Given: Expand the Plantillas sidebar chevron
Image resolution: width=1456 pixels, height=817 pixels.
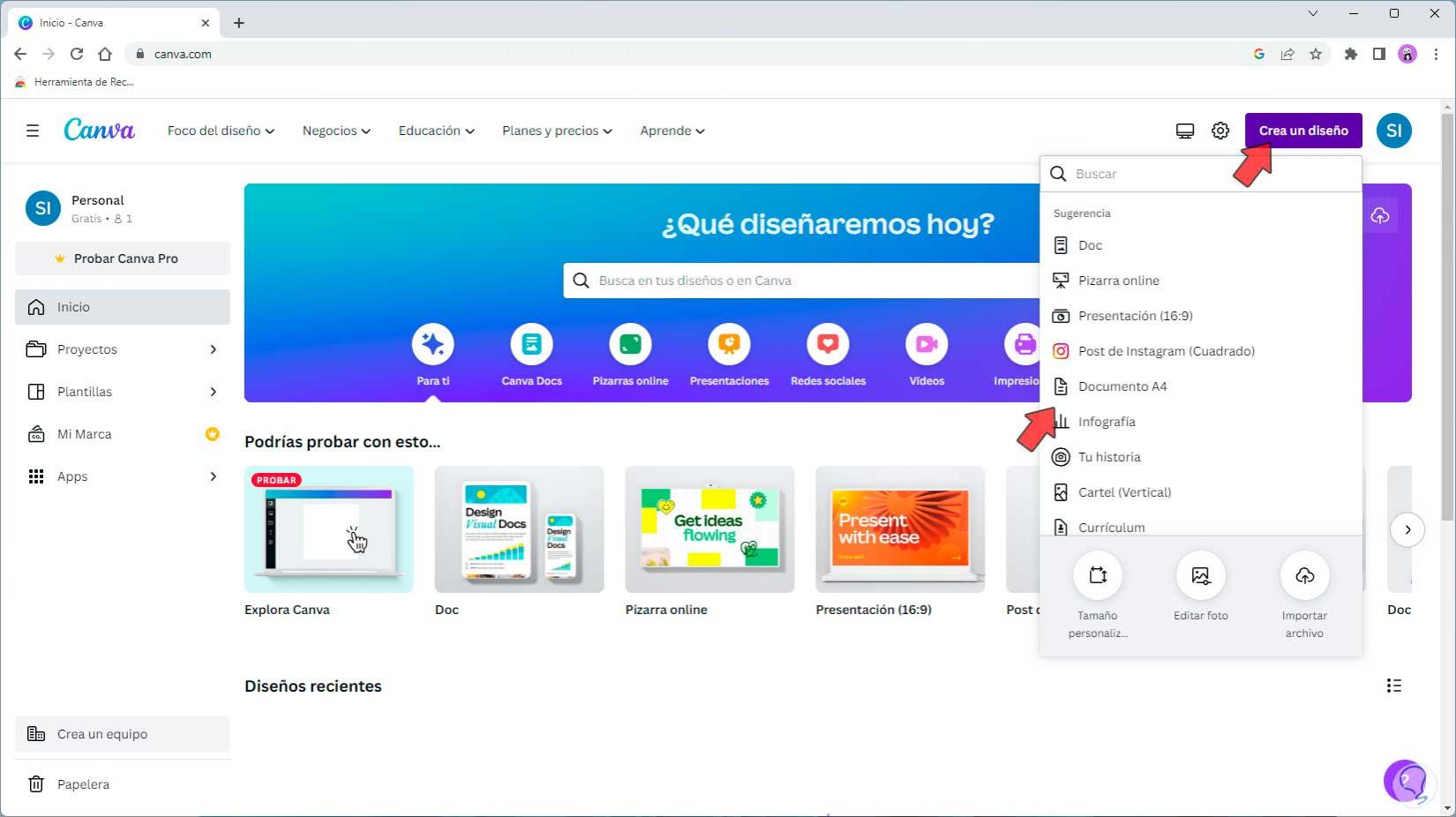Looking at the screenshot, I should click(x=213, y=392).
